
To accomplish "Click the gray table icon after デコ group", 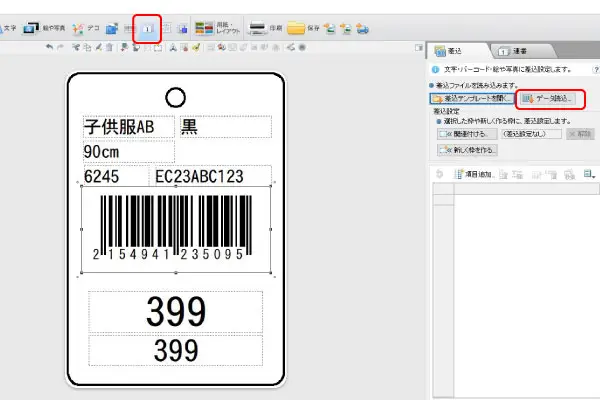I will point(130,29).
